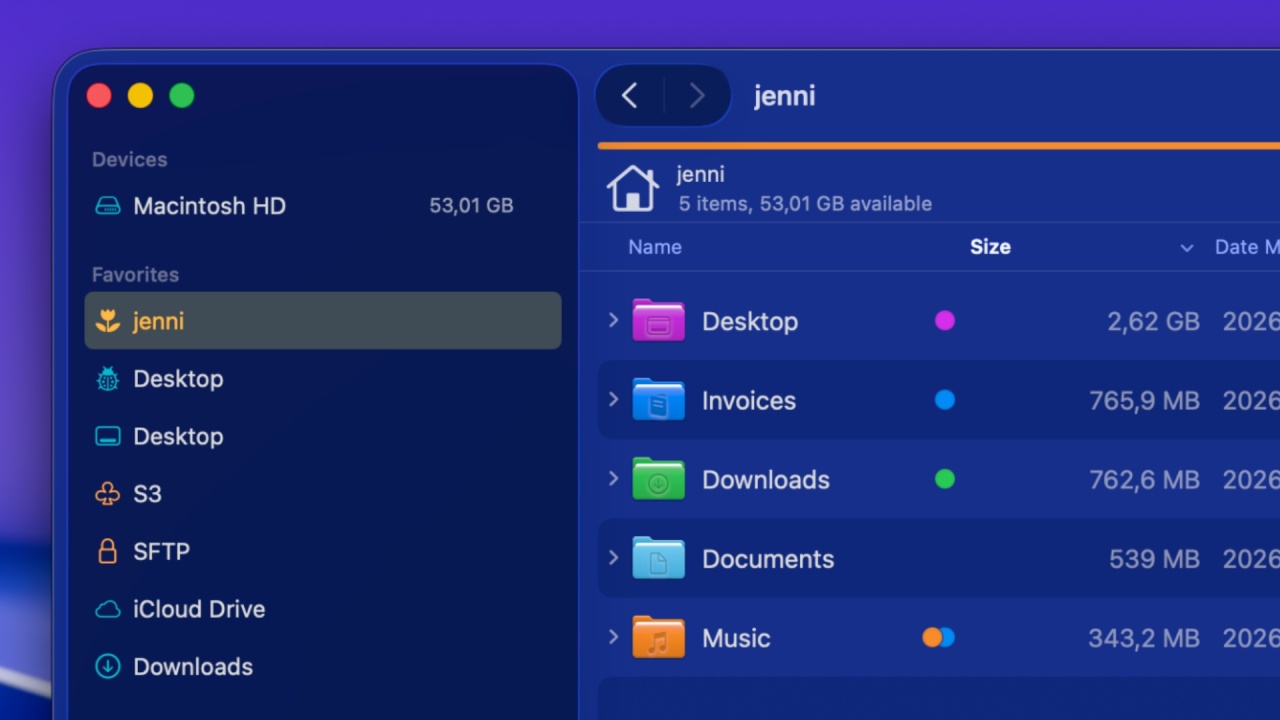Viewport: 1280px width, 720px height.
Task: Click the club-shaped S3 icon
Action: (107, 494)
